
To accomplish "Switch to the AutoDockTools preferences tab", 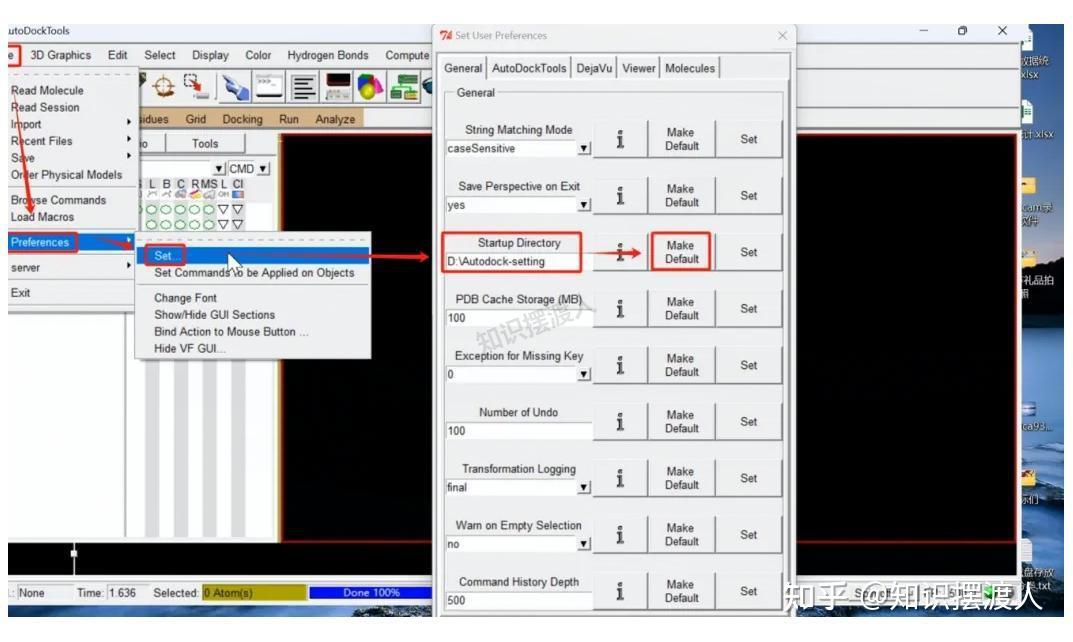I will tap(529, 68).
